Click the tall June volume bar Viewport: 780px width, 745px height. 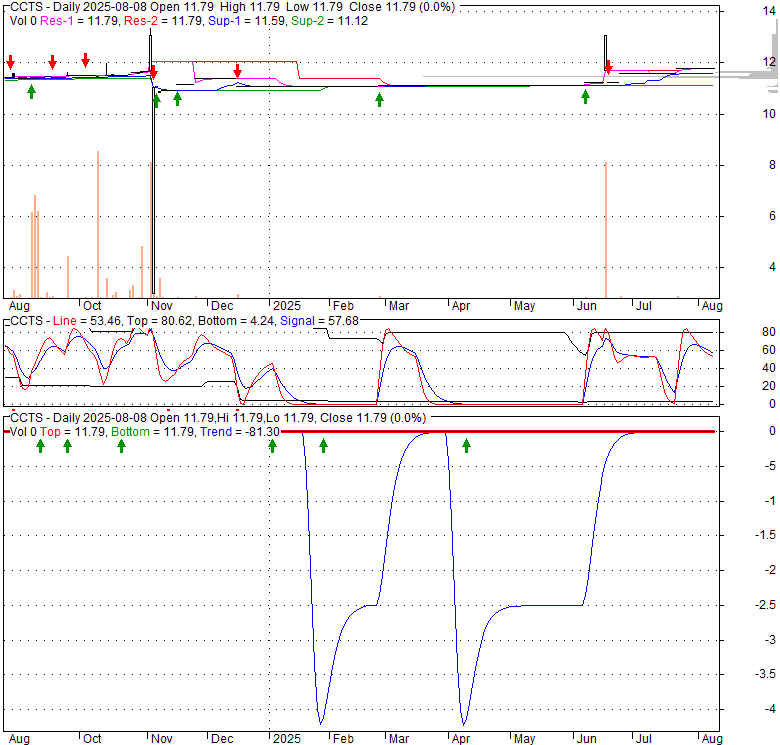click(606, 228)
